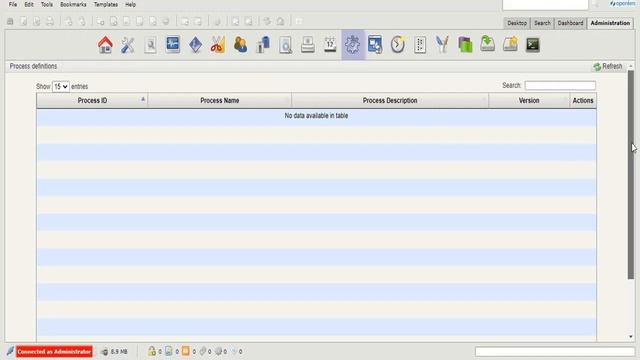640x360 pixels.
Task: Click the green download tray icon
Action: coord(487,44)
